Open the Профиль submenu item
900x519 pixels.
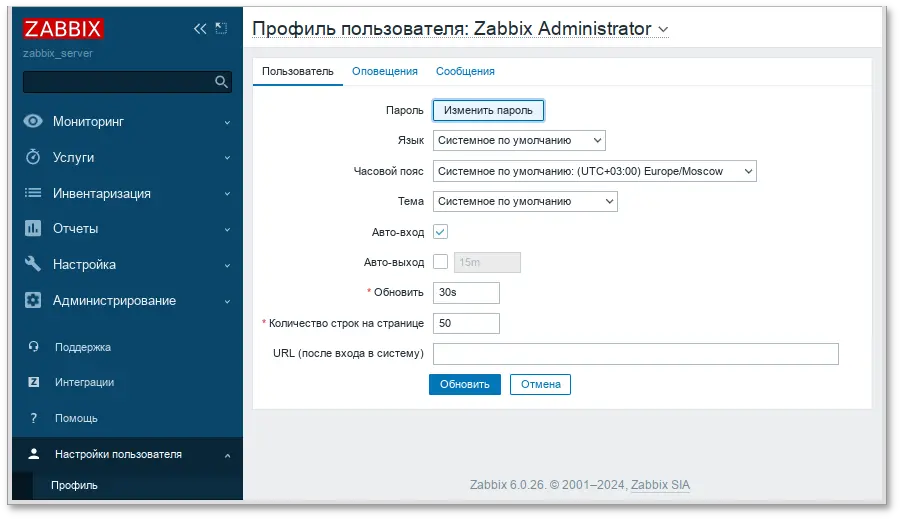click(74, 485)
